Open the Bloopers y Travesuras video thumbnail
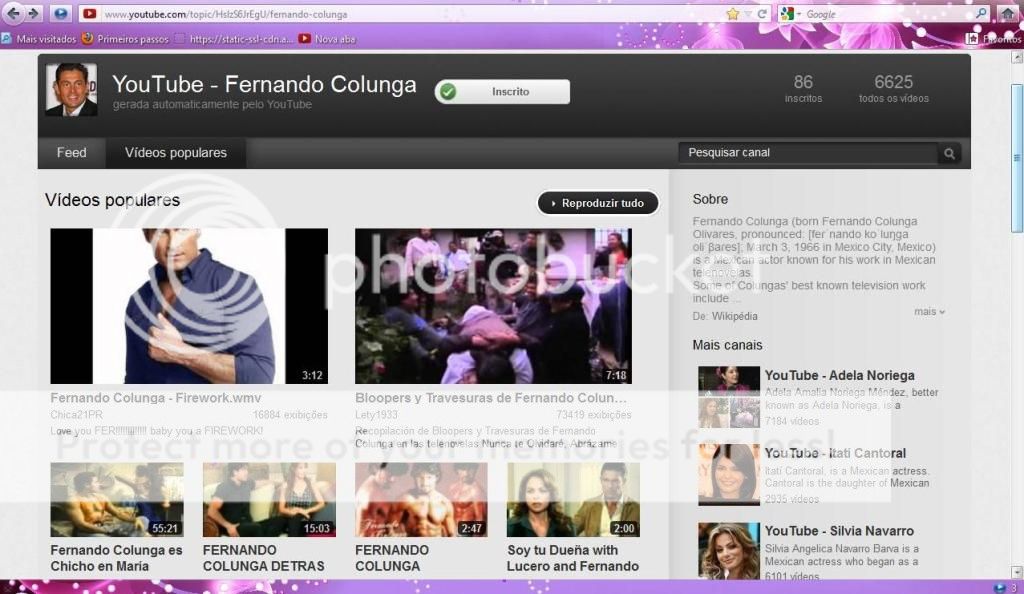Viewport: 1024px width, 594px height. tap(493, 306)
